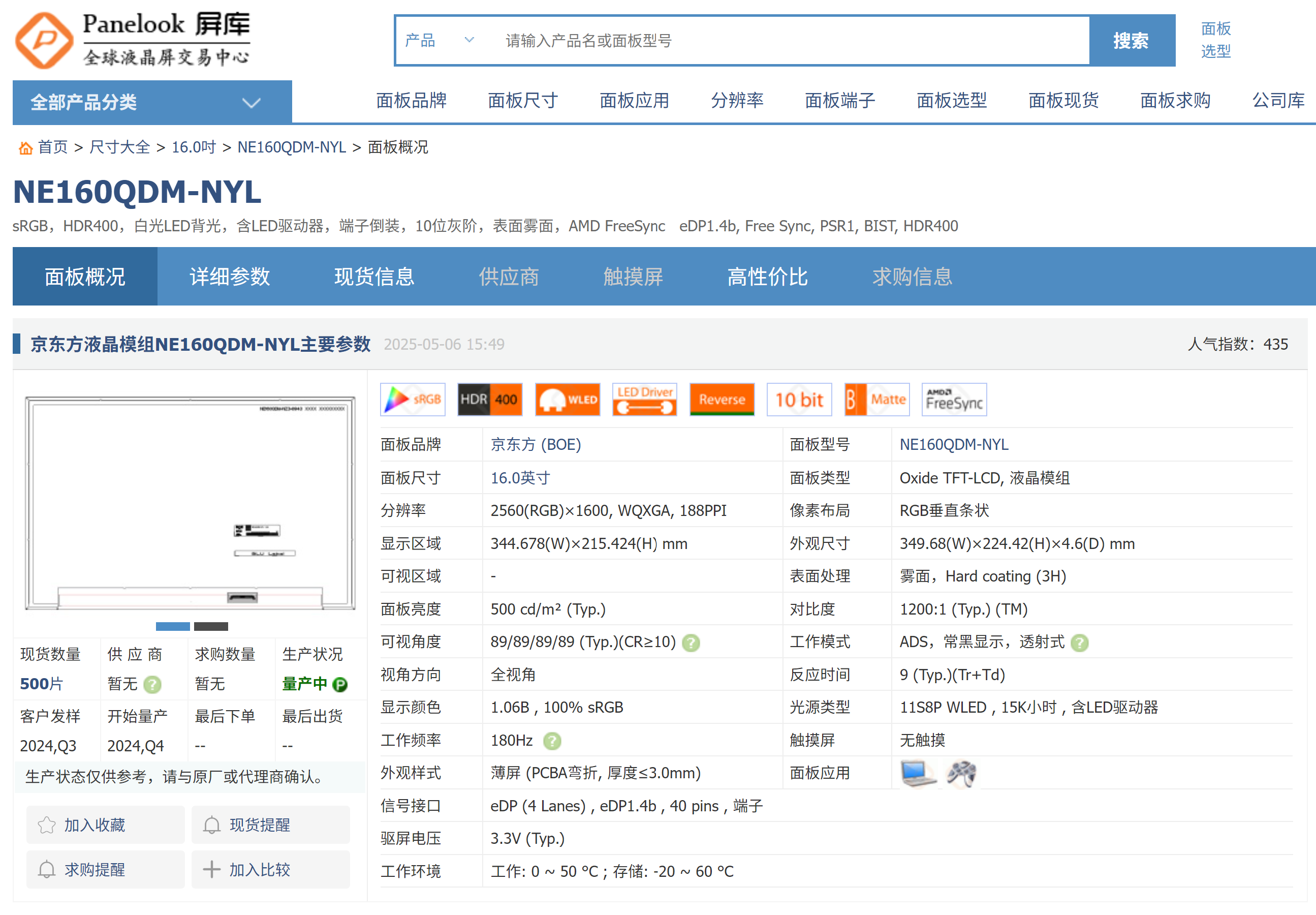This screenshot has height=915, width=1316.
Task: Click the HDR 400 feature badge
Action: click(490, 400)
